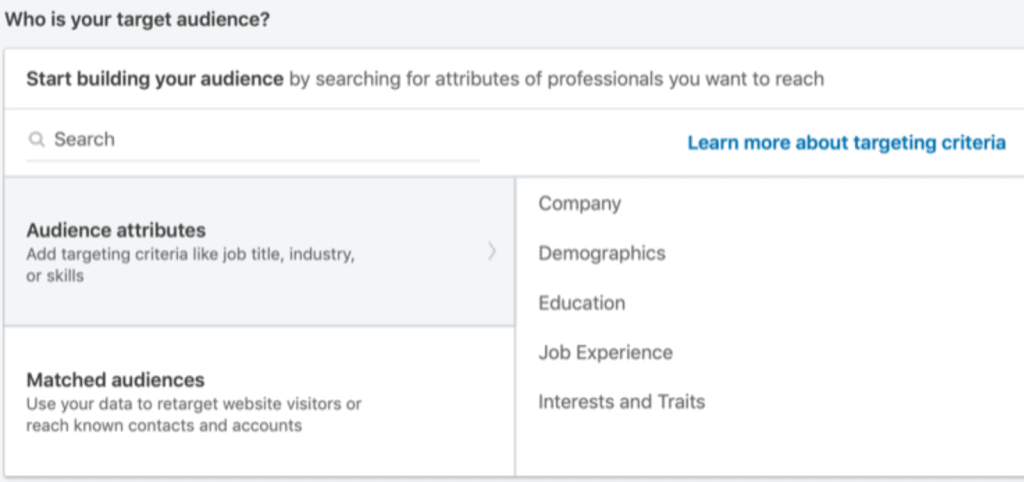The height and width of the screenshot is (482, 1024).
Task: Click the magnifying glass search icon
Action: (x=37, y=139)
